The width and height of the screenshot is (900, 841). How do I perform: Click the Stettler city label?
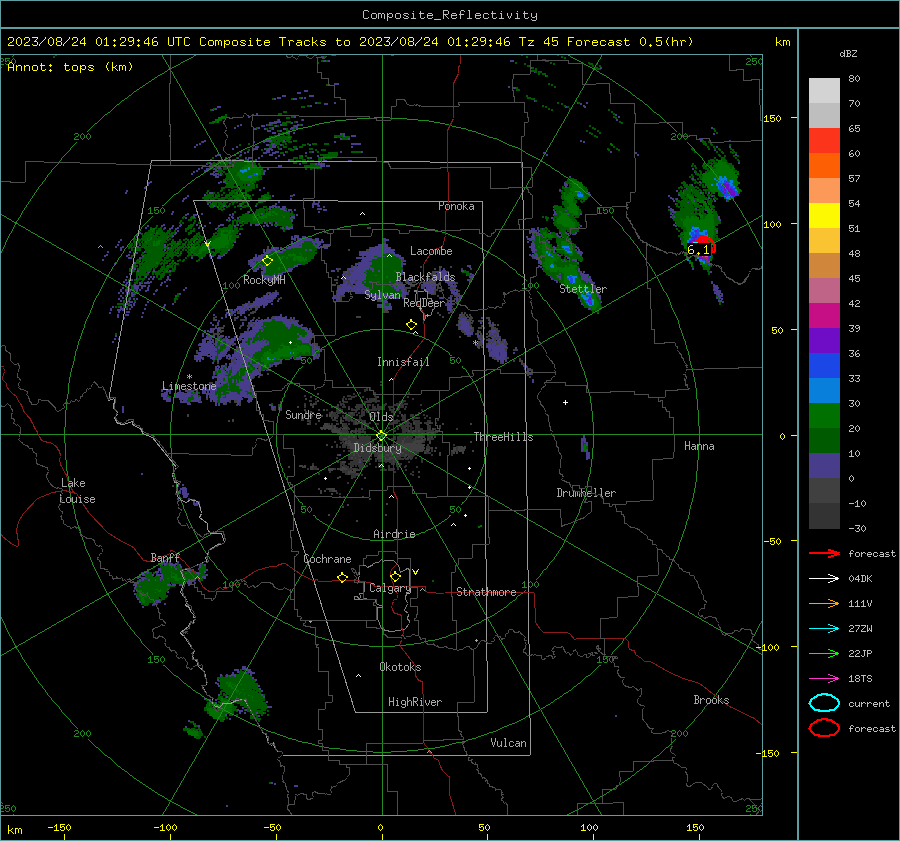click(583, 289)
